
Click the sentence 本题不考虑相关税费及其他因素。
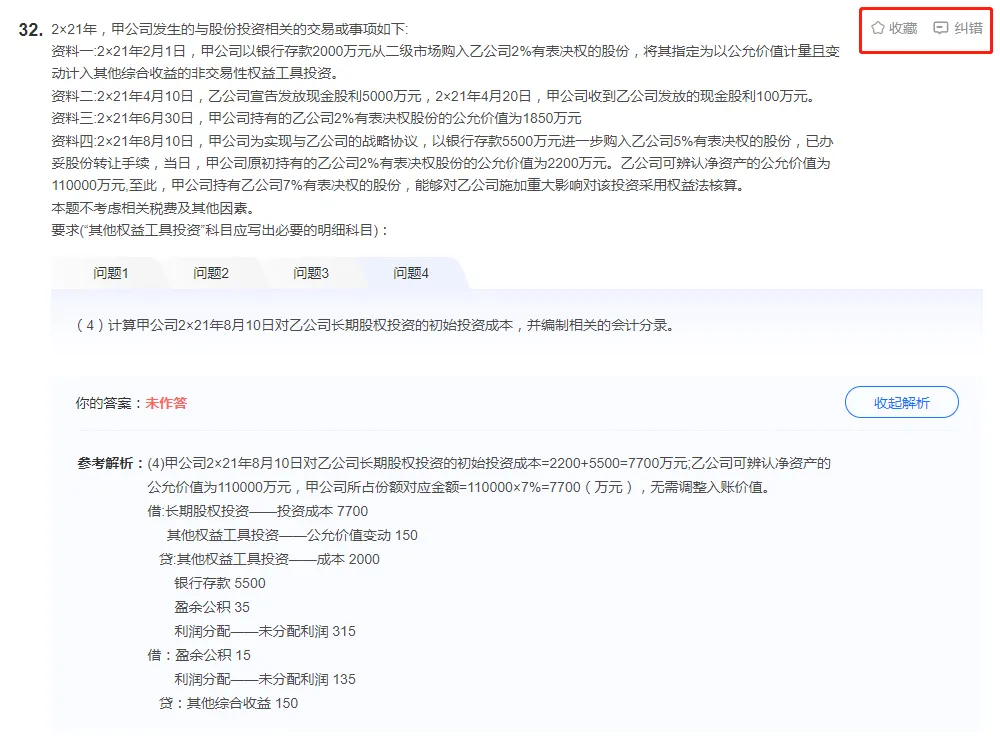click(x=154, y=208)
